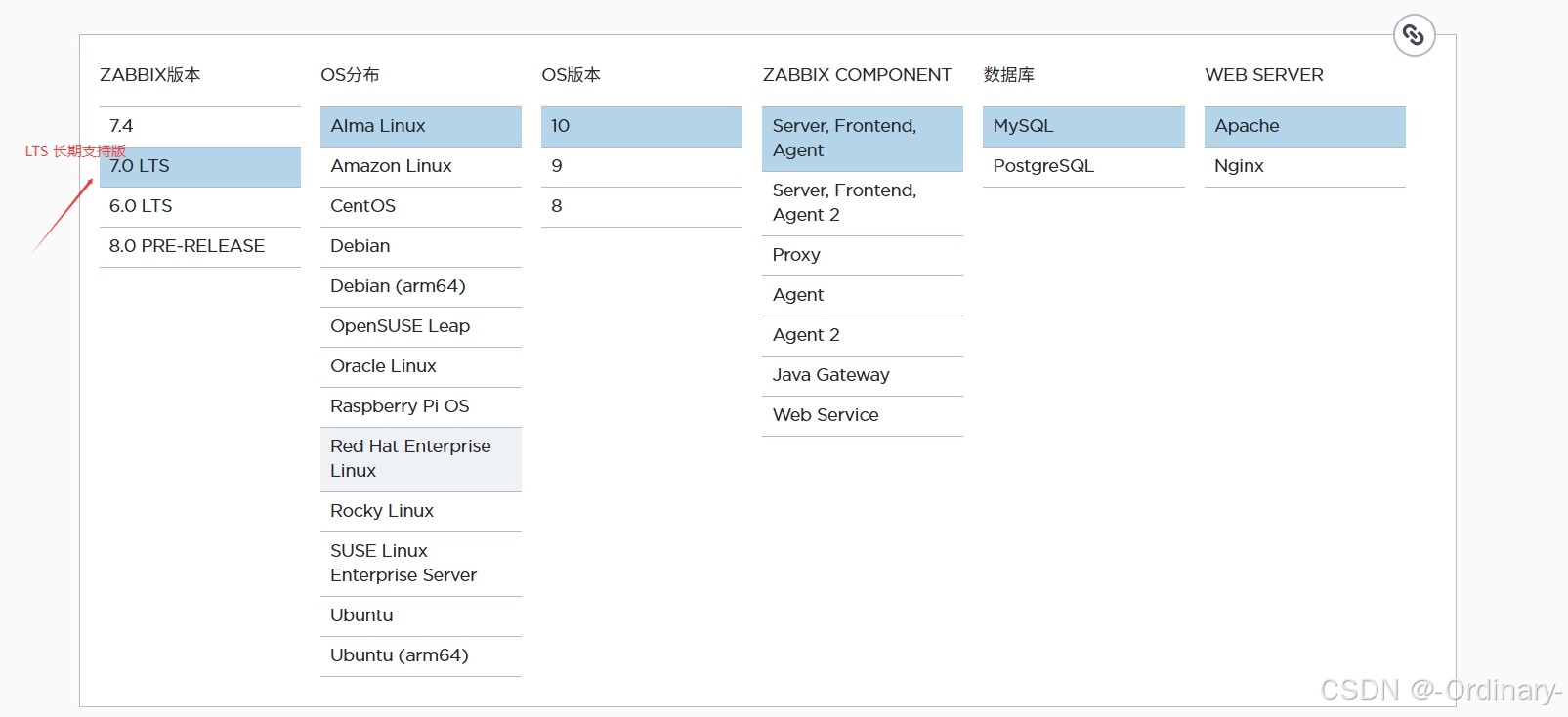The image size is (1568, 717).
Task: Choose OpenSUSE Leap distribution
Action: click(x=421, y=326)
